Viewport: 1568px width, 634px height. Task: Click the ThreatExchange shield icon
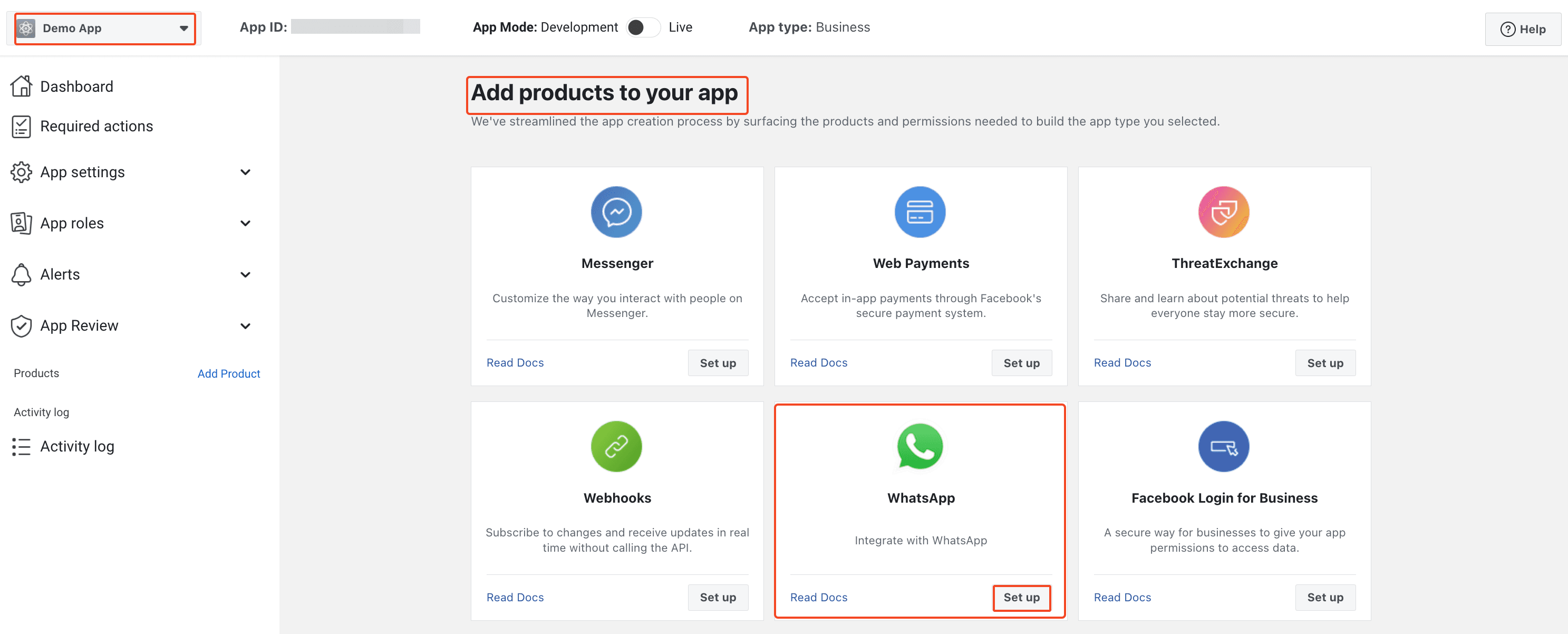coord(1224,212)
